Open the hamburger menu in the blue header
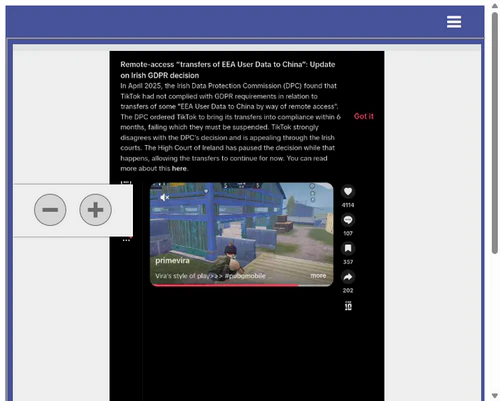Image resolution: width=500 pixels, height=401 pixels. click(454, 22)
